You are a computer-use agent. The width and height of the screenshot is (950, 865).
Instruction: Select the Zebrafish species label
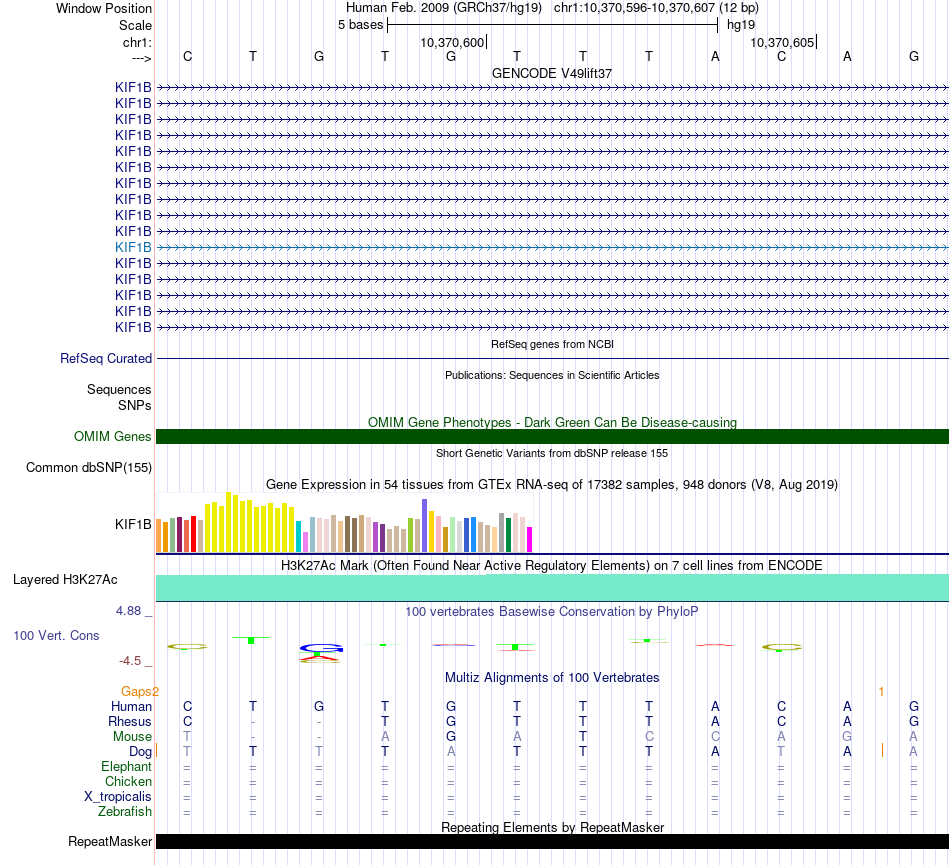point(125,811)
